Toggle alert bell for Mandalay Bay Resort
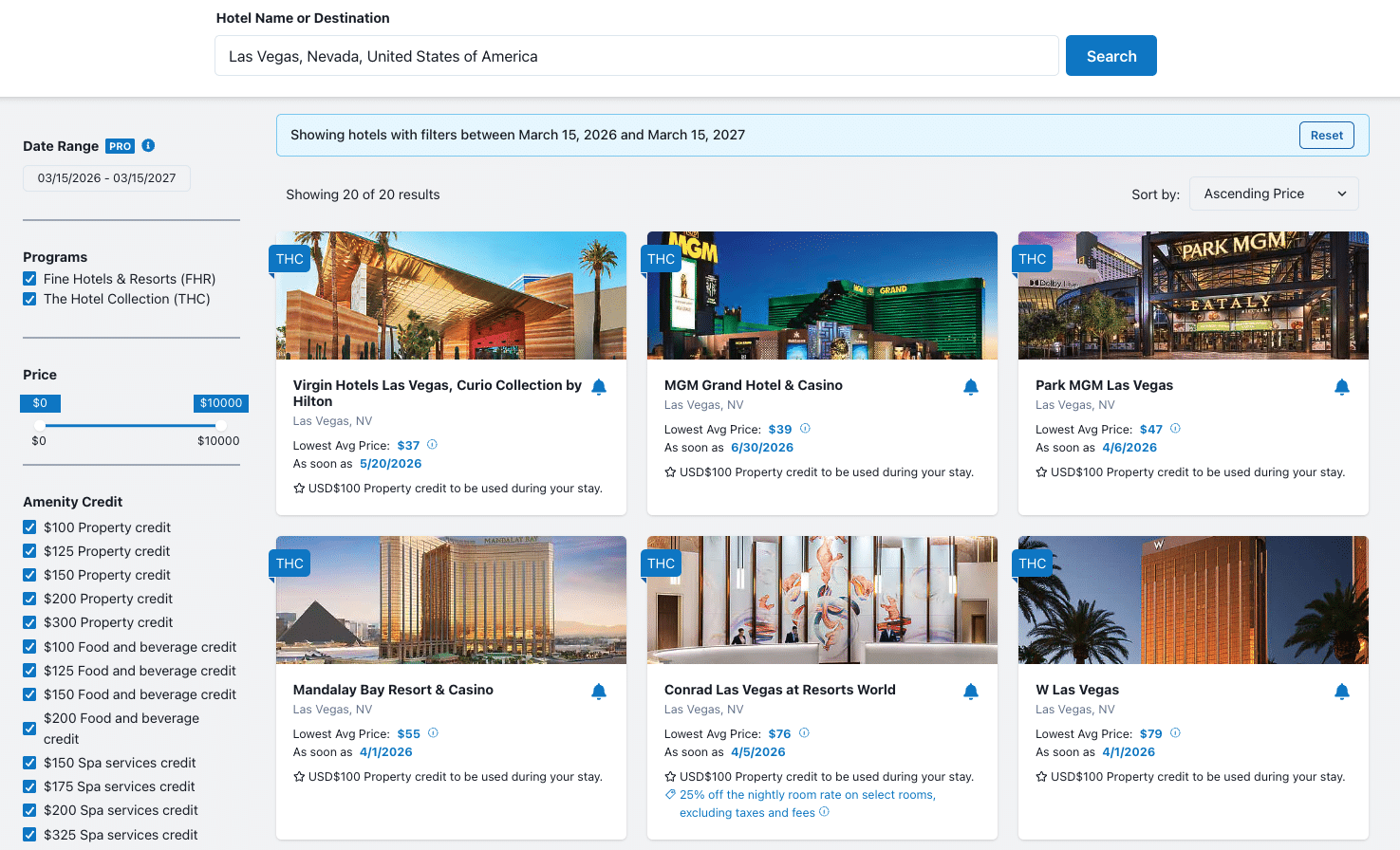 click(599, 692)
